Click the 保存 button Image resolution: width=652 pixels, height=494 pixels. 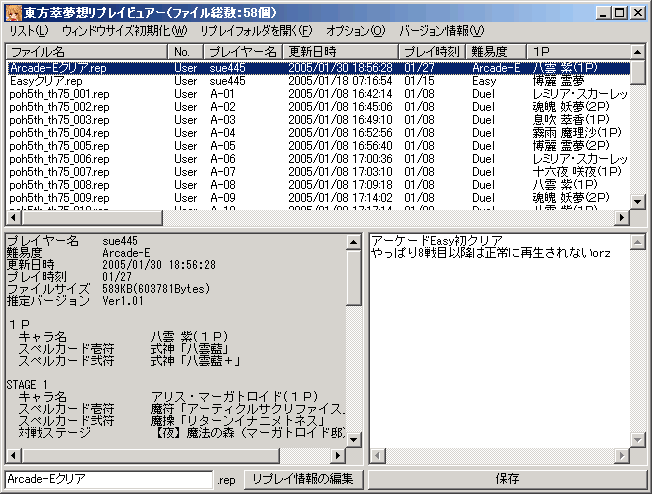coord(507,479)
